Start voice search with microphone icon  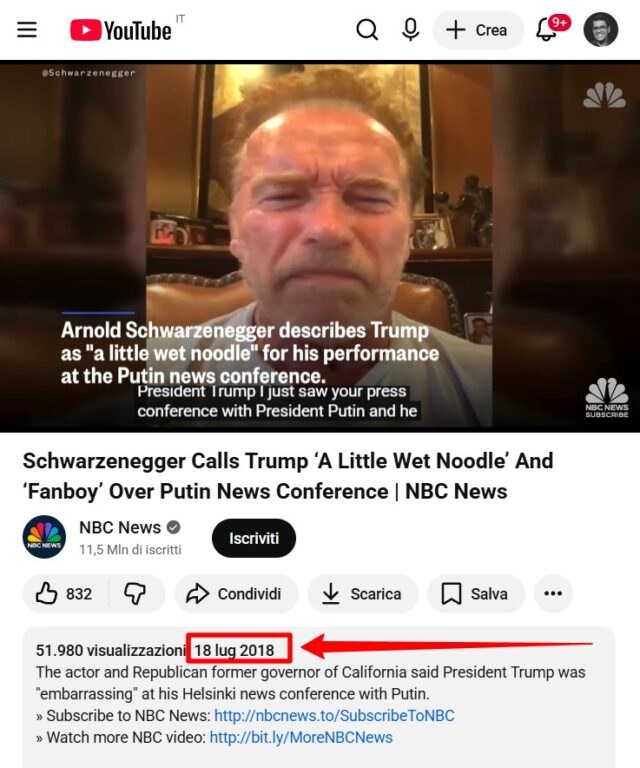point(410,30)
